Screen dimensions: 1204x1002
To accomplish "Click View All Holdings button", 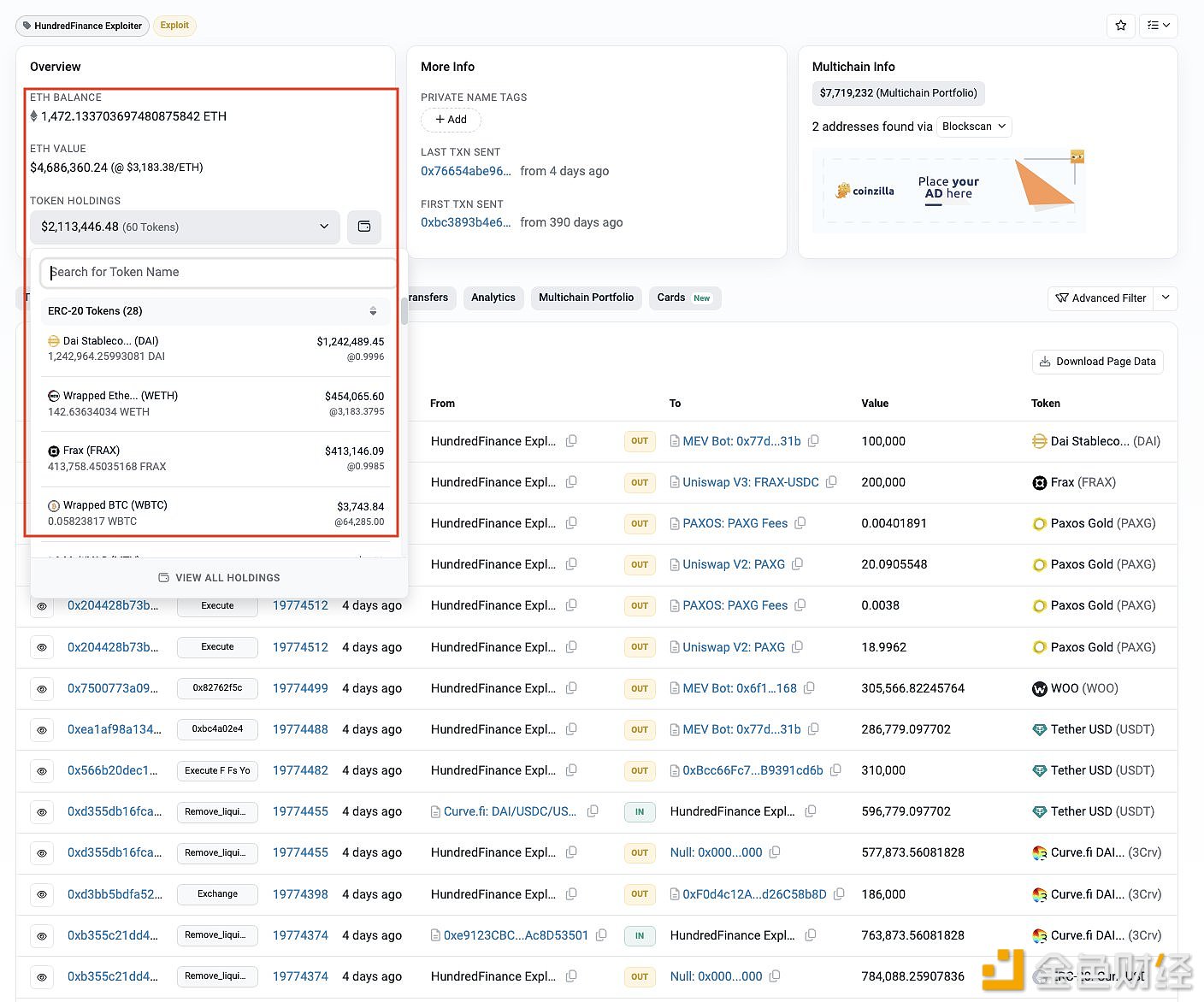I will (219, 578).
